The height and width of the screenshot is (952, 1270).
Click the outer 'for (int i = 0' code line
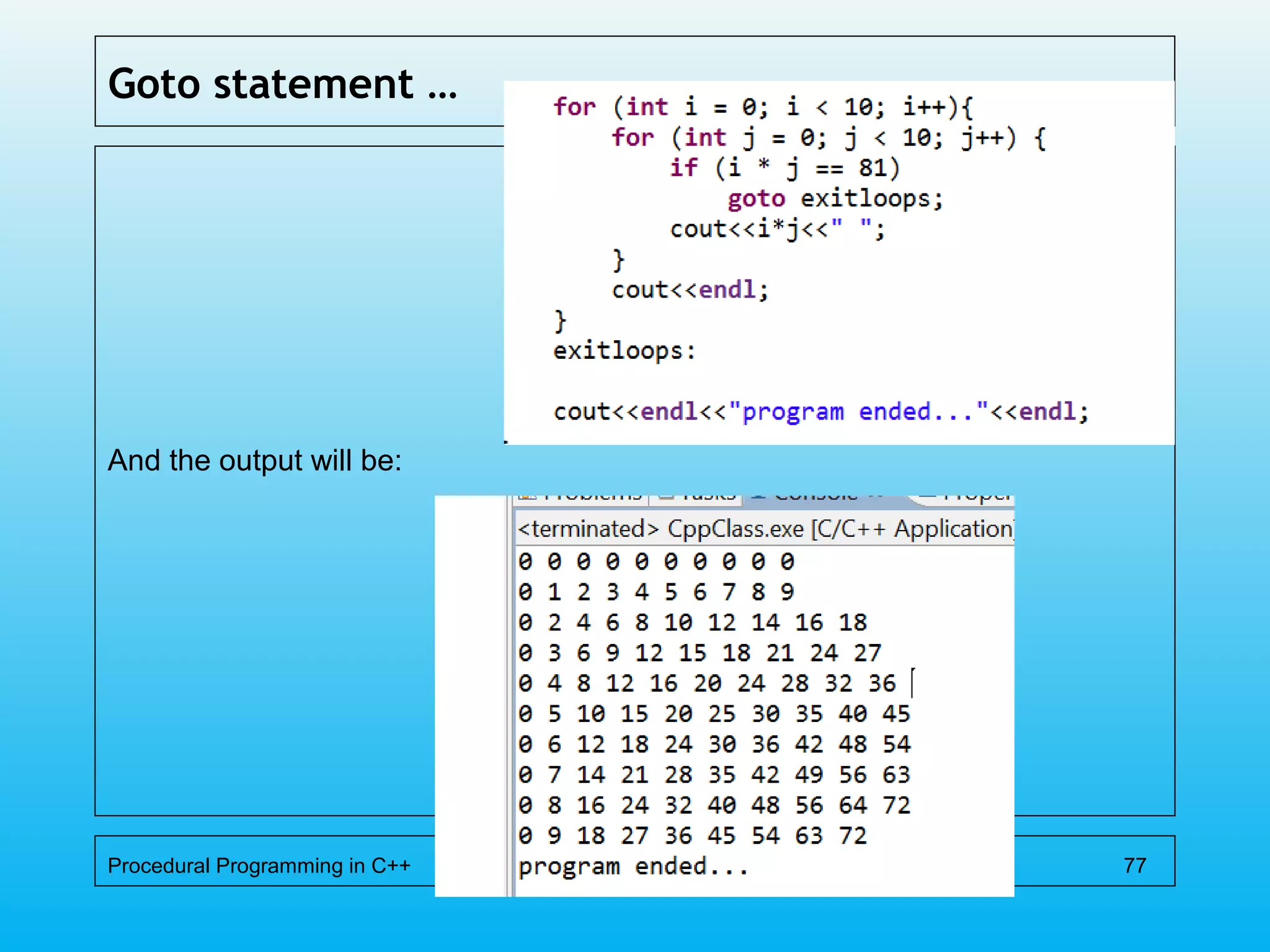click(x=763, y=107)
